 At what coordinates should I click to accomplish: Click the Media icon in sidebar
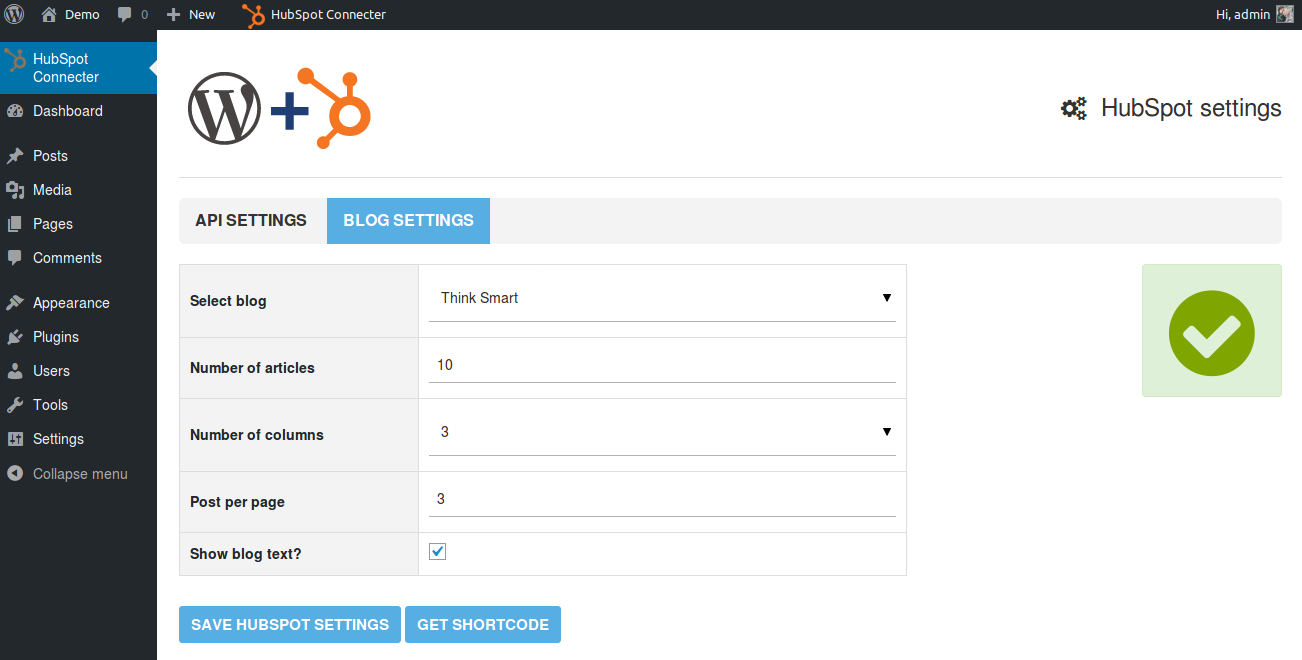pyautogui.click(x=15, y=190)
